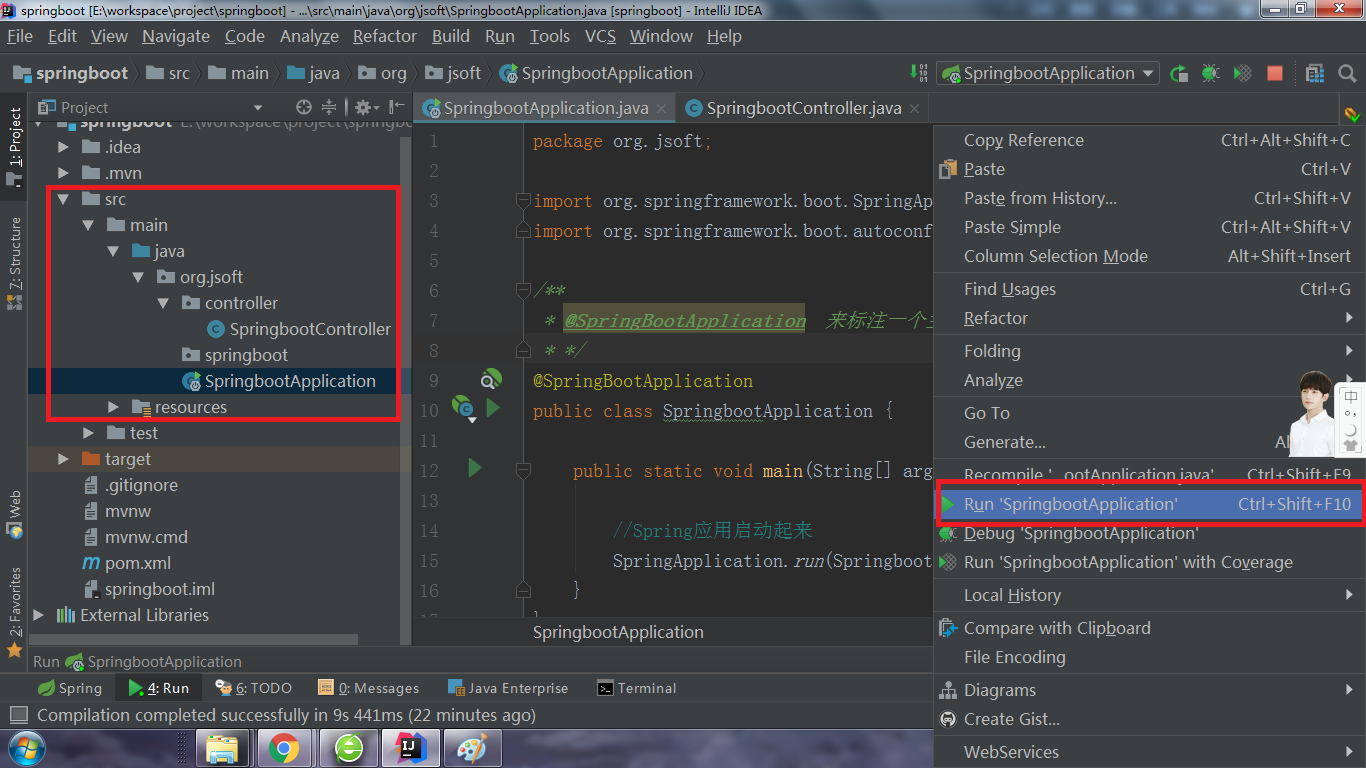
Task: Click the Hide Project panel arrow icon
Action: (x=397, y=107)
